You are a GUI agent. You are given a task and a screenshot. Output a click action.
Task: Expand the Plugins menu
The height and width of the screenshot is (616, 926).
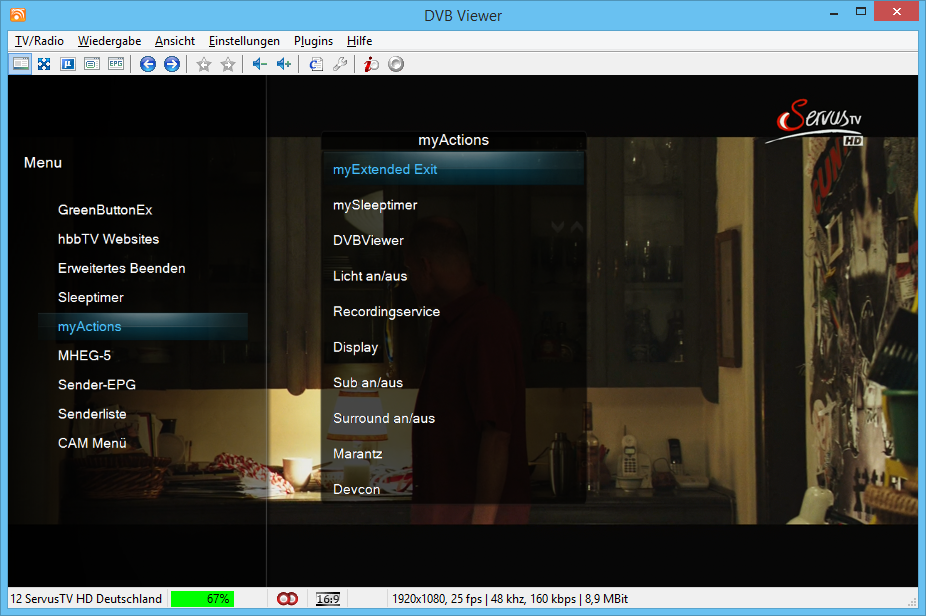tap(313, 41)
